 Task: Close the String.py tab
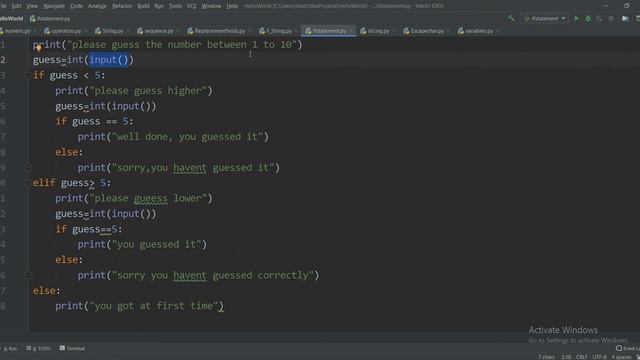pyautogui.click(x=128, y=31)
